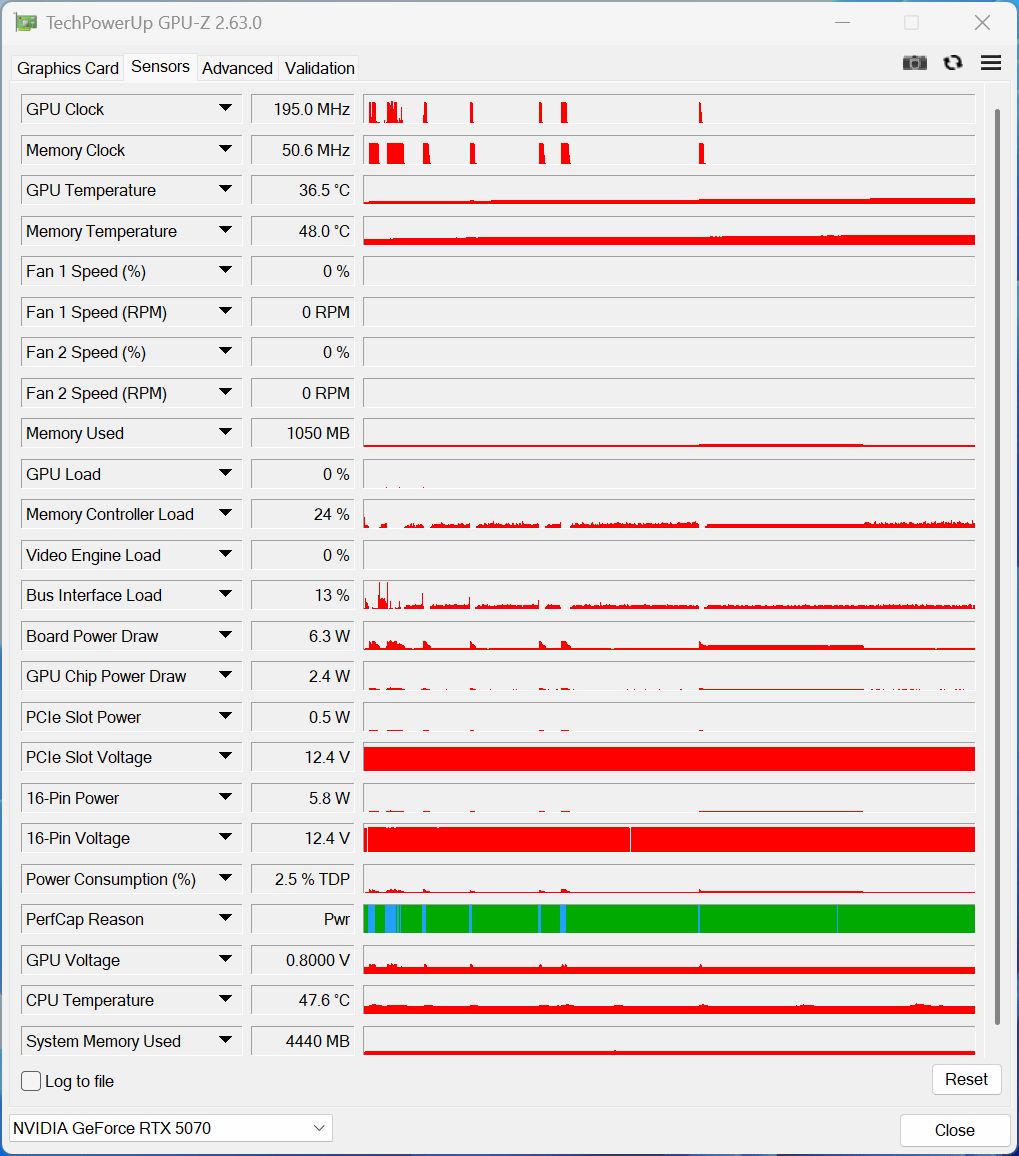Switch to the Graphics Card tab
1019x1156 pixels.
(68, 68)
